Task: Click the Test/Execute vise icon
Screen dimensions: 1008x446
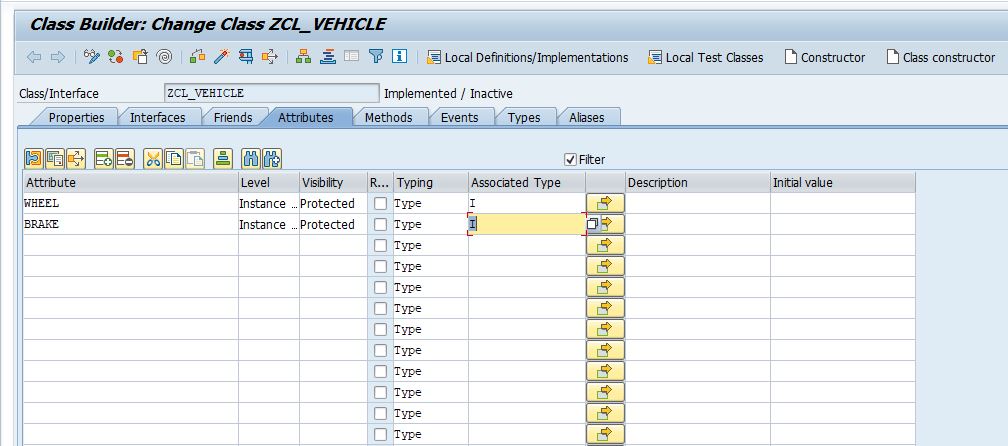Action: tap(246, 57)
